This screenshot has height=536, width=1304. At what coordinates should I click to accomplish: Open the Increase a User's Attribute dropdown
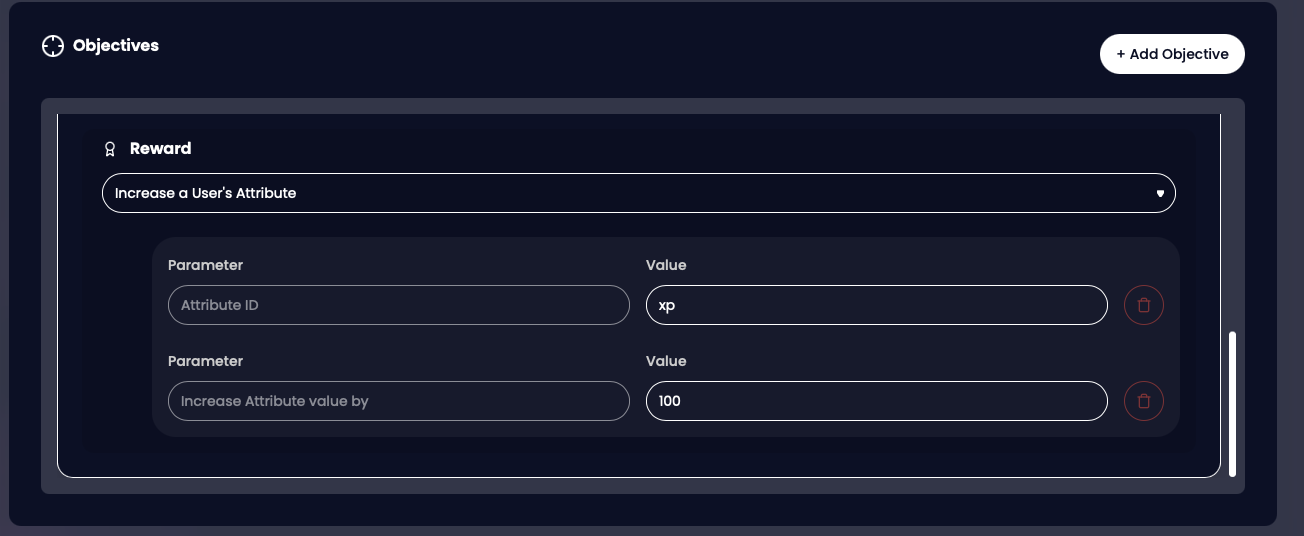[638, 193]
